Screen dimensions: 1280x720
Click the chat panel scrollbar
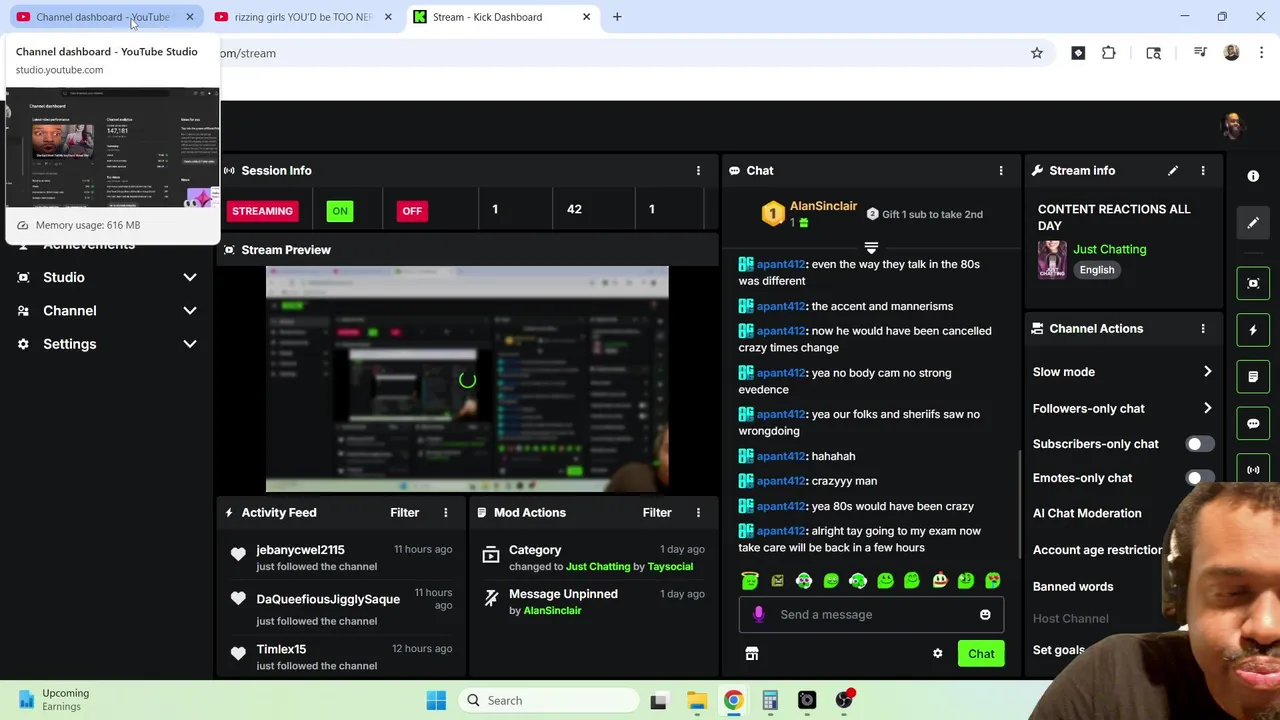click(x=1019, y=505)
